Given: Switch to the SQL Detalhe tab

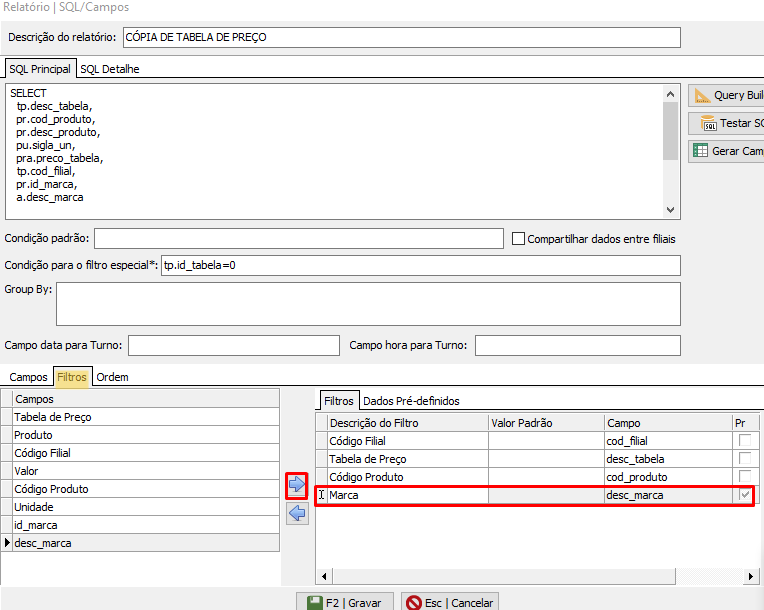Looking at the screenshot, I should [110, 69].
